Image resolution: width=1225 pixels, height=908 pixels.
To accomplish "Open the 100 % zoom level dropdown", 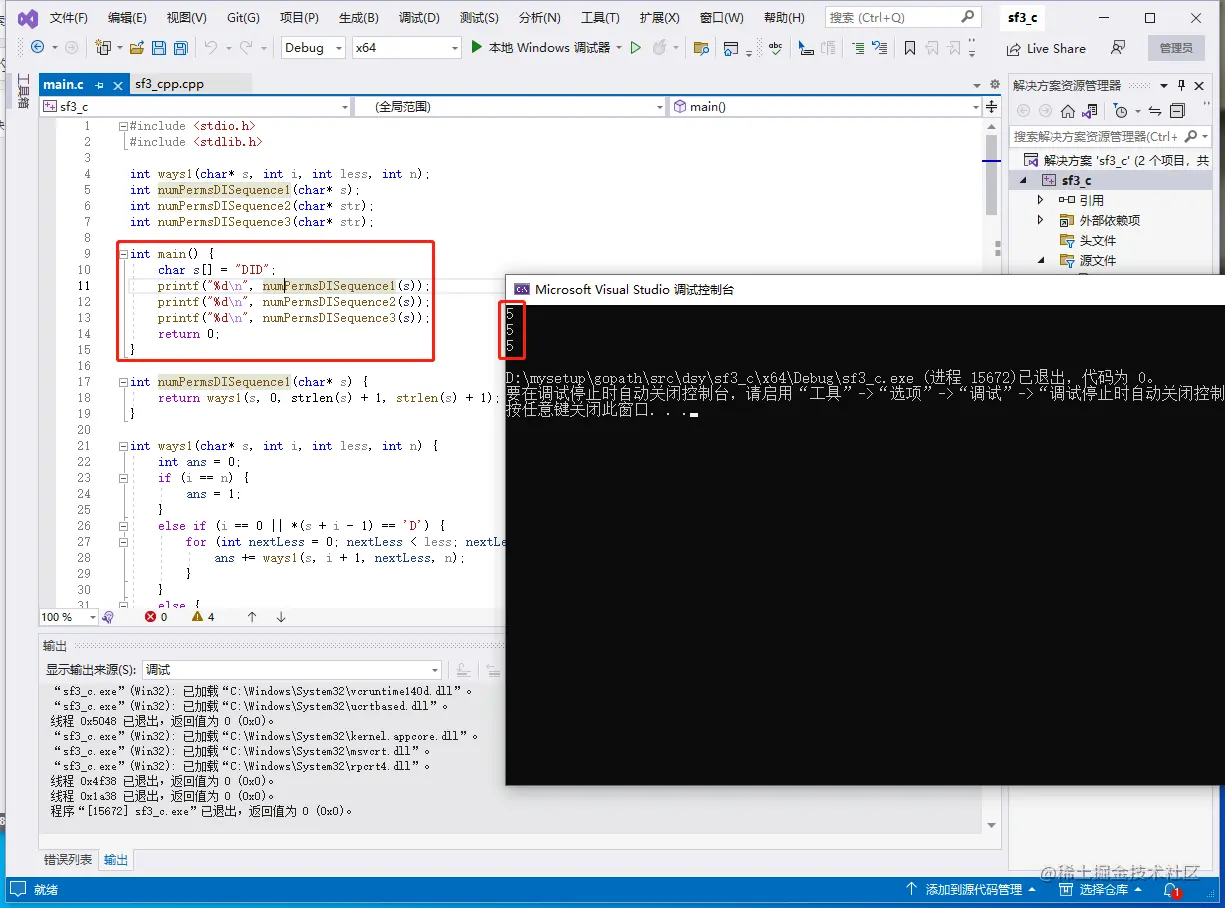I will pos(68,617).
